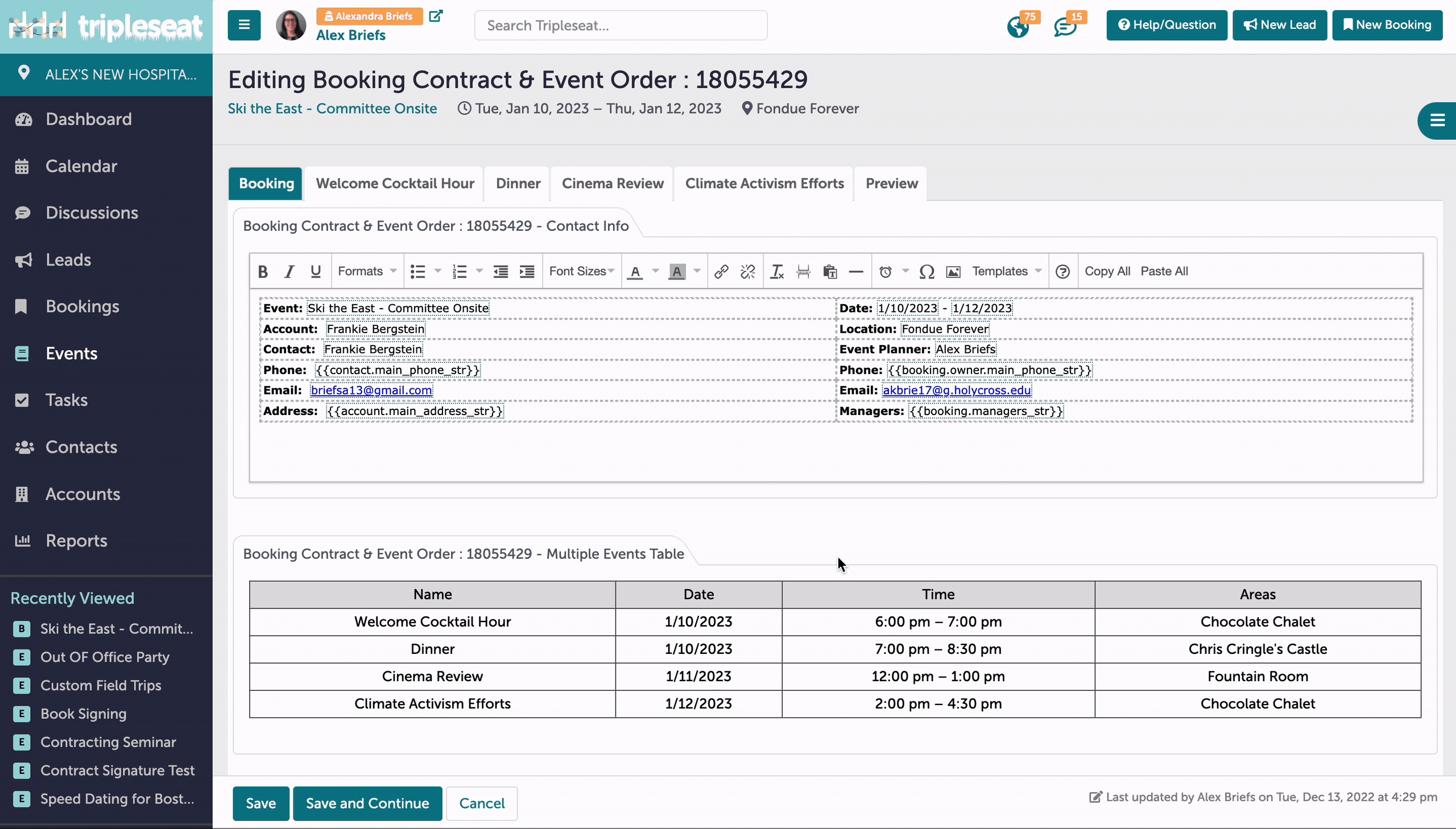
Task: Click the New Lead button
Action: pos(1280,25)
